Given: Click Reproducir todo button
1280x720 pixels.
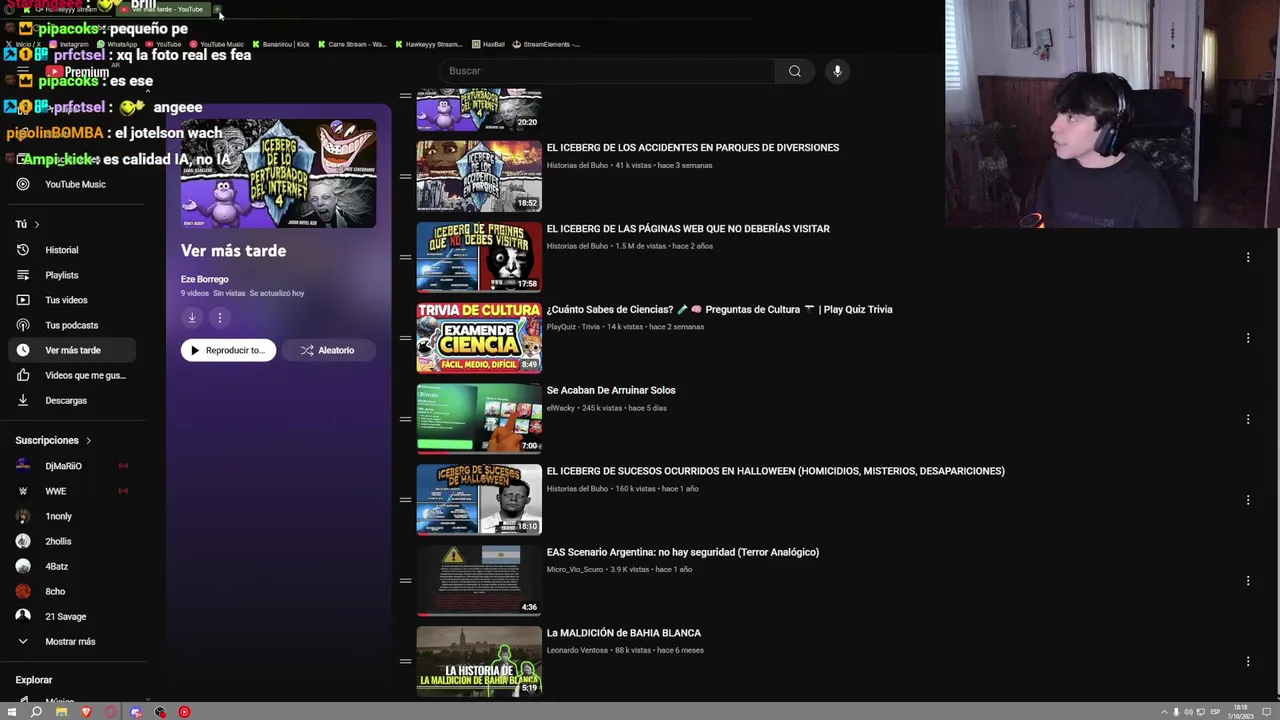Looking at the screenshot, I should click(x=228, y=350).
